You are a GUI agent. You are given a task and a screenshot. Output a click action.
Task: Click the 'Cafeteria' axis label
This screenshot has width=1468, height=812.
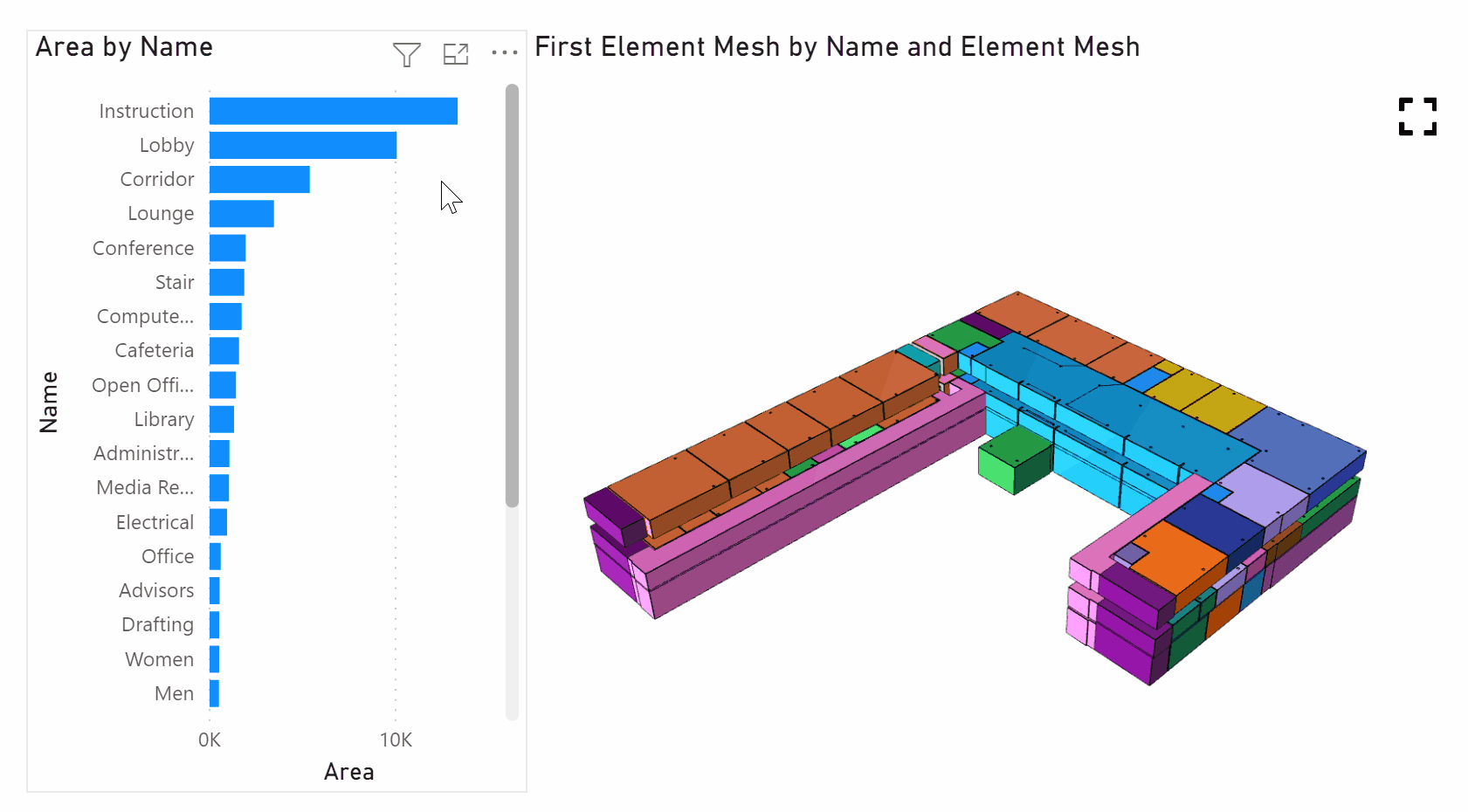[155, 350]
